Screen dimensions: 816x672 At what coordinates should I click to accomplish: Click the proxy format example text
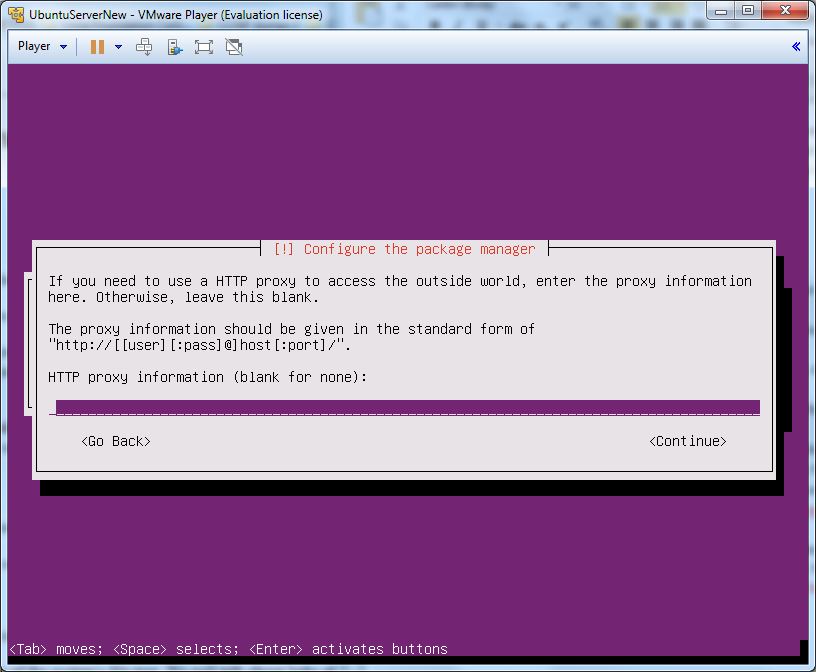(200, 345)
